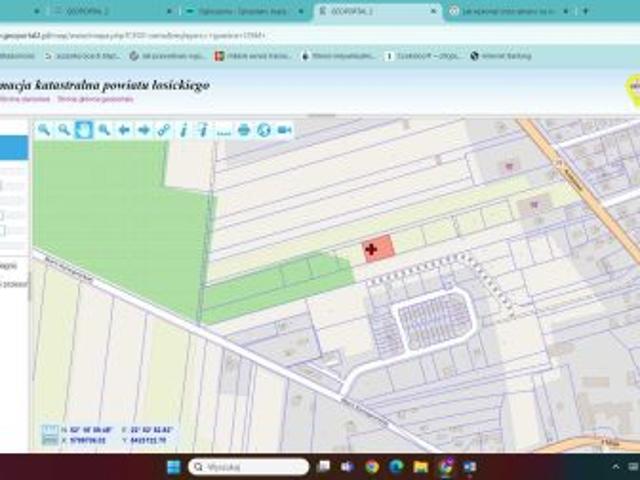Click the blue highlighted sidebar panel header
The width and height of the screenshot is (640, 480).
point(14,148)
